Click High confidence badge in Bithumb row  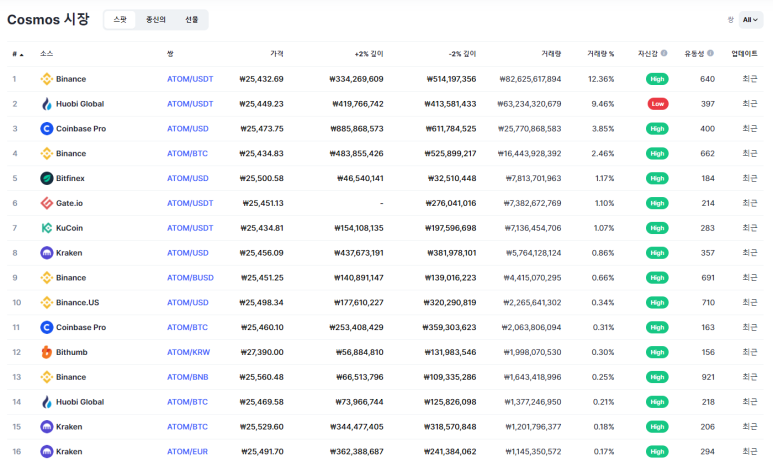(x=657, y=352)
